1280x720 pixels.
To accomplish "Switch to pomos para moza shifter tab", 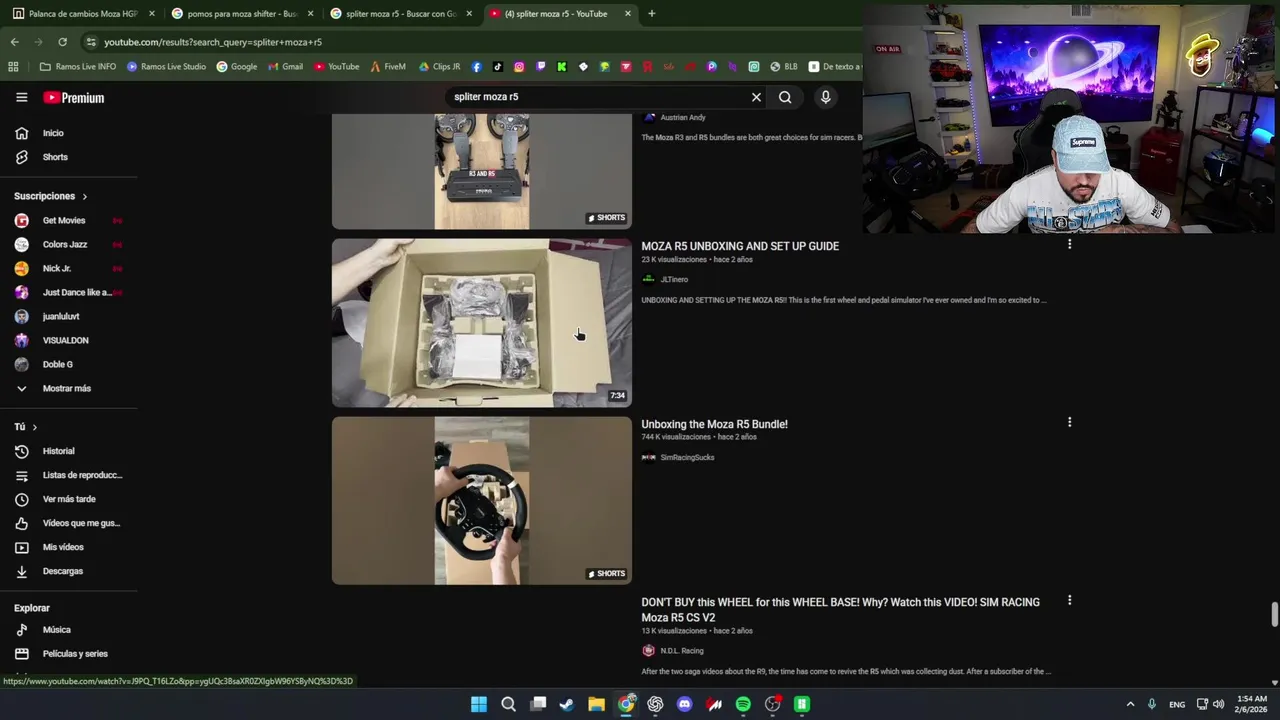I will [243, 14].
